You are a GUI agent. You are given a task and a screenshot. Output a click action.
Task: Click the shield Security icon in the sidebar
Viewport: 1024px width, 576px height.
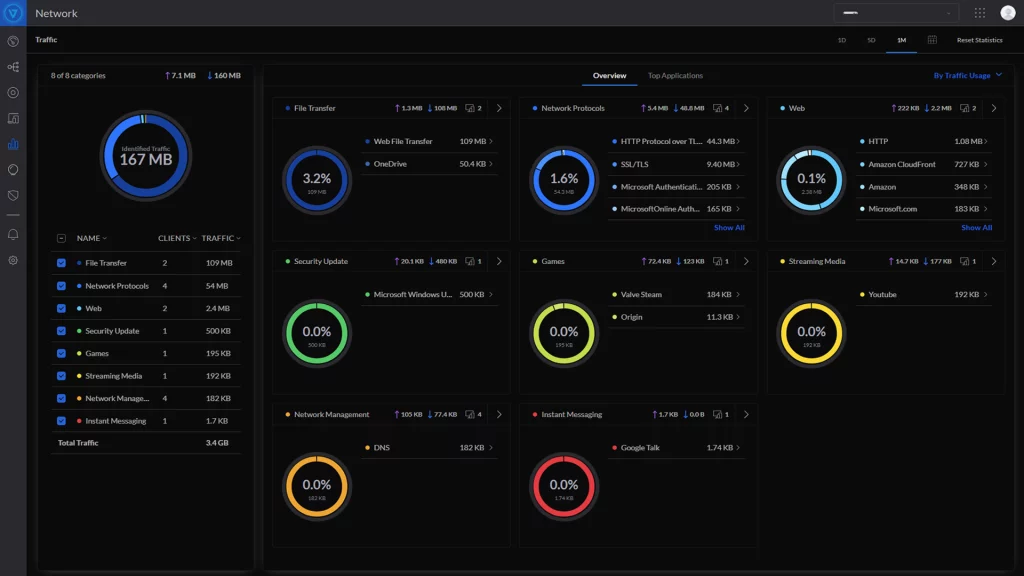[13, 196]
